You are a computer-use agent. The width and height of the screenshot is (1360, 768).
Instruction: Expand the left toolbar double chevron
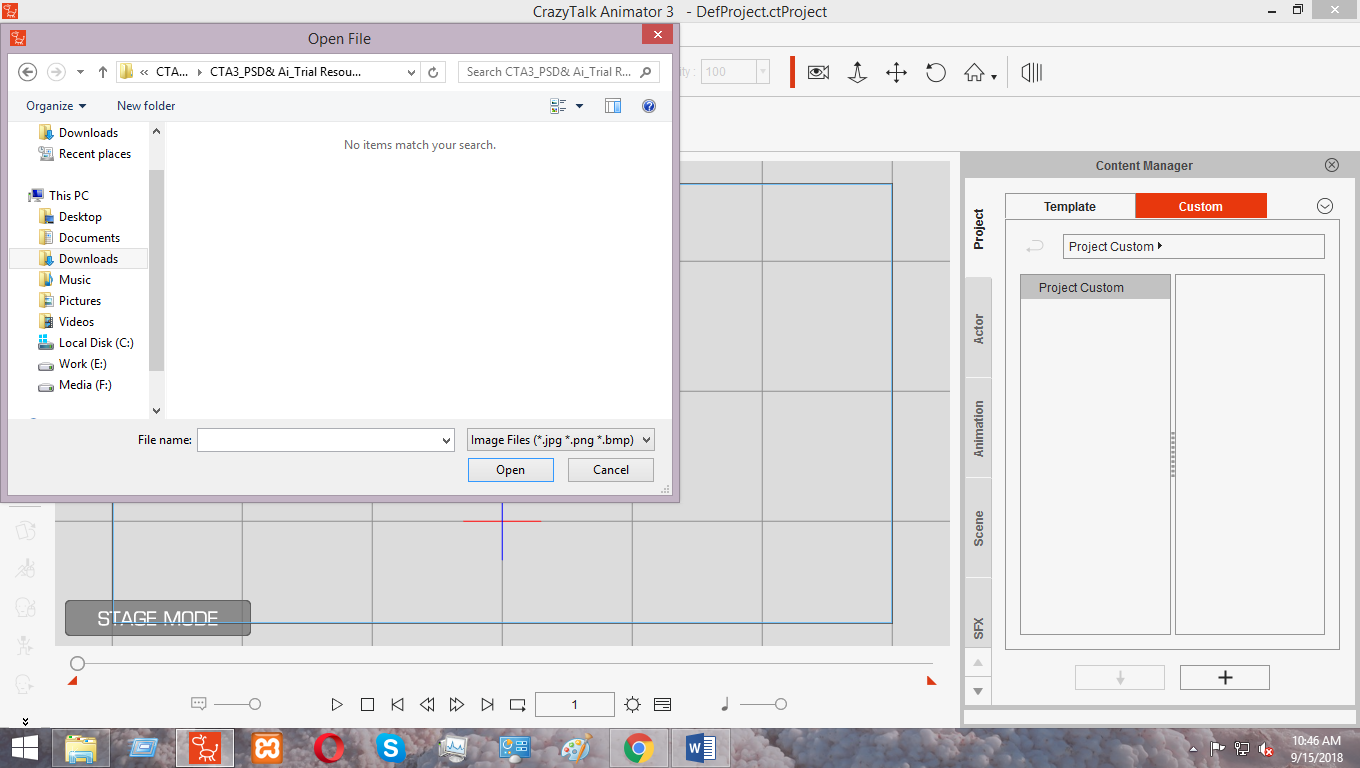(25, 720)
